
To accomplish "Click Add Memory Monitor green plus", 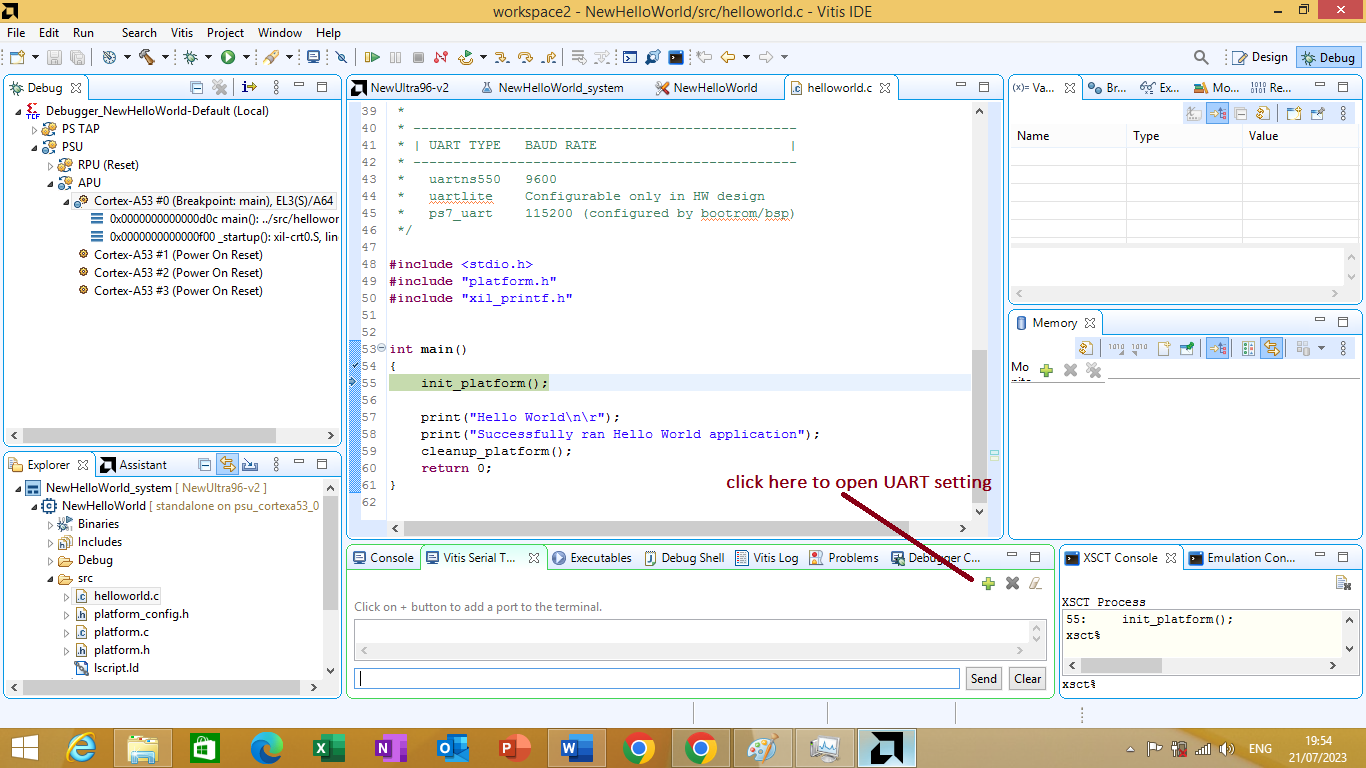I will [x=1046, y=370].
